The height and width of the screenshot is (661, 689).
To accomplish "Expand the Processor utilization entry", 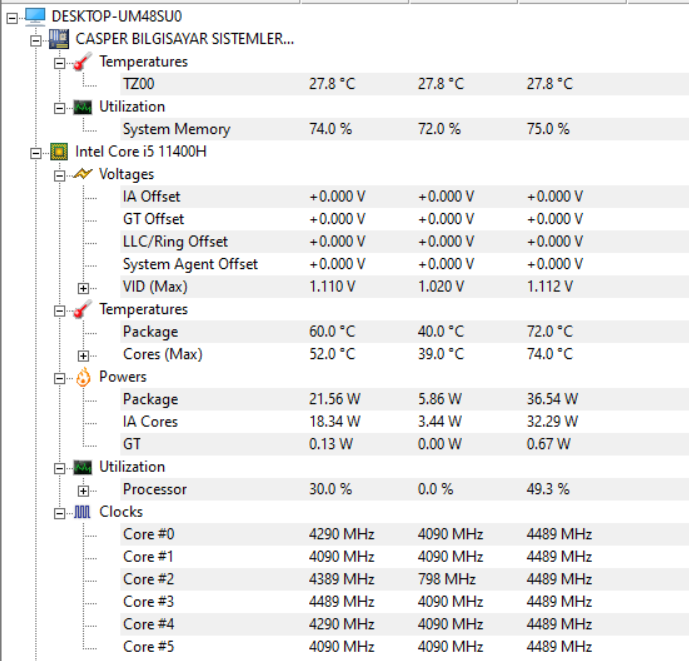I will (83, 490).
